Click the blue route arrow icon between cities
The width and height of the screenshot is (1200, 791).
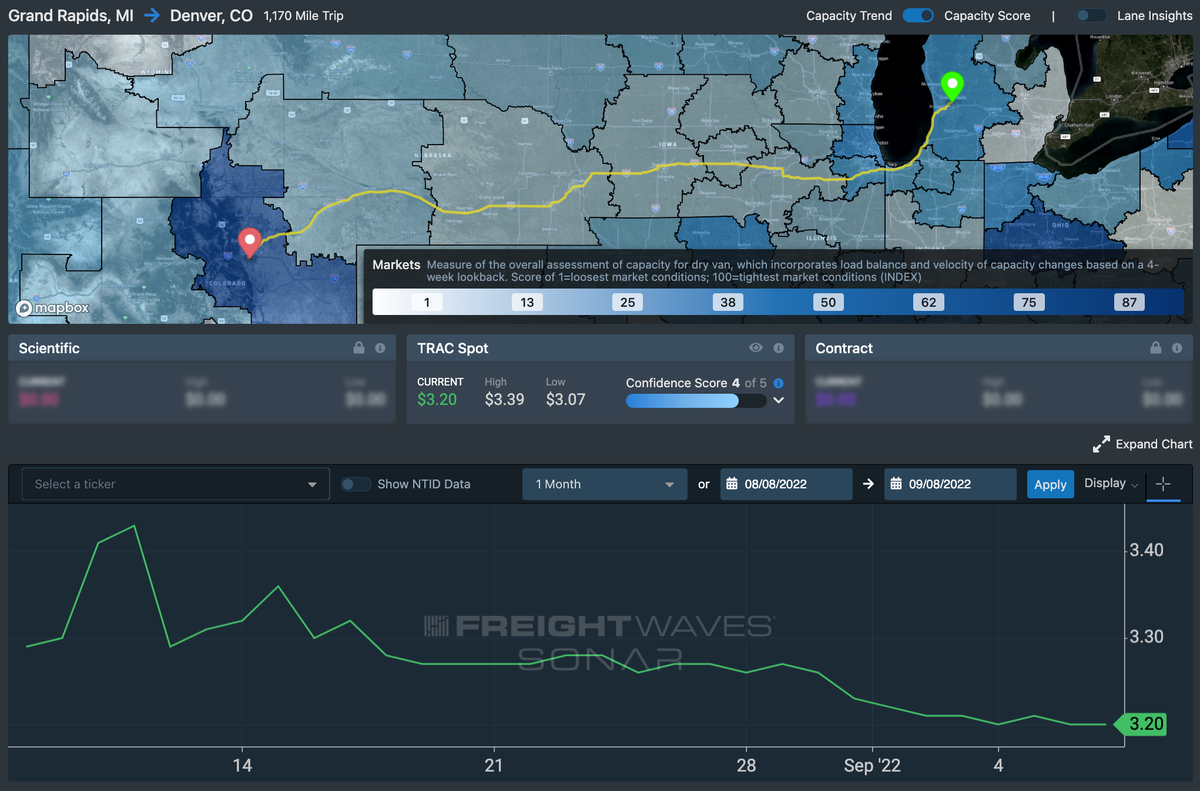tap(152, 16)
